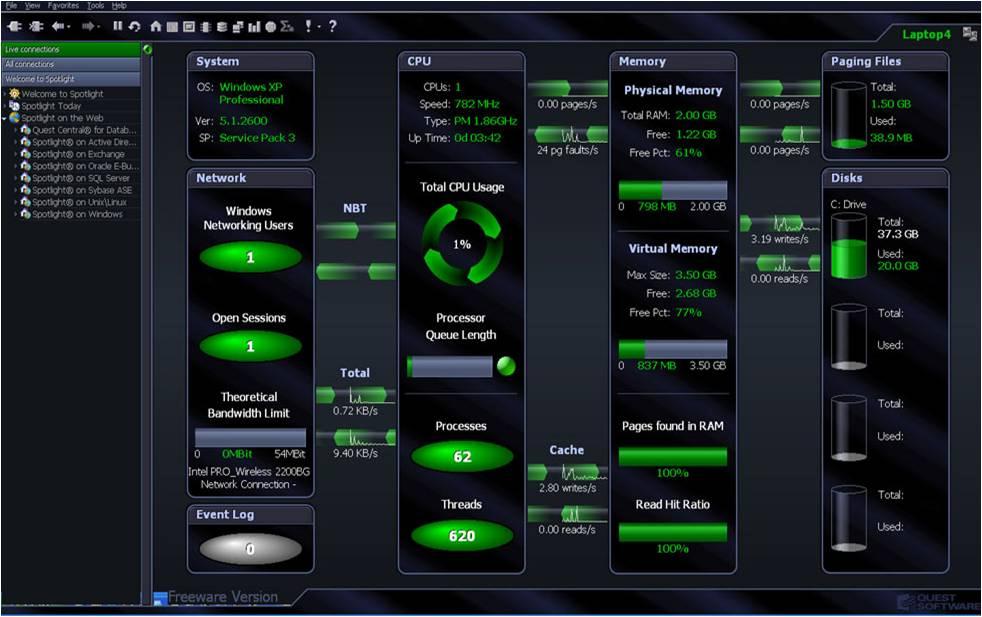This screenshot has height=617, width=982.
Task: Open Help with the question mark icon
Action: 333,26
